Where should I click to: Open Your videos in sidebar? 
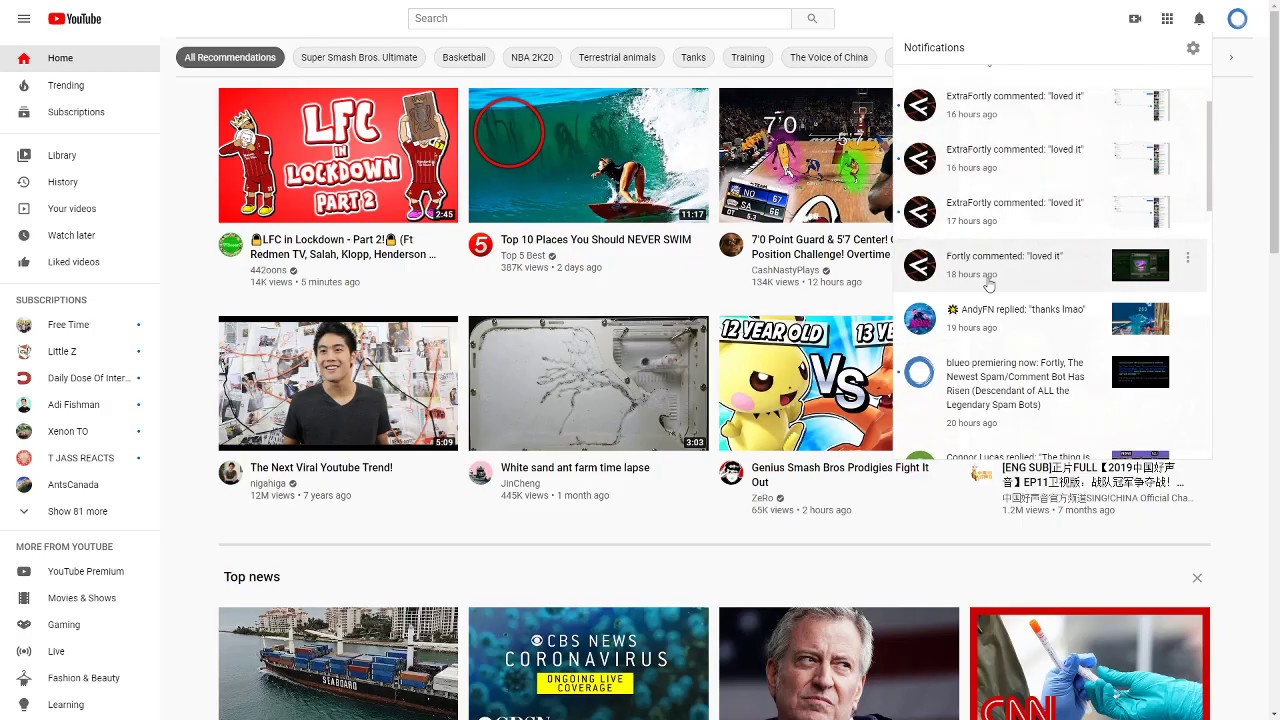pyautogui.click(x=80, y=209)
